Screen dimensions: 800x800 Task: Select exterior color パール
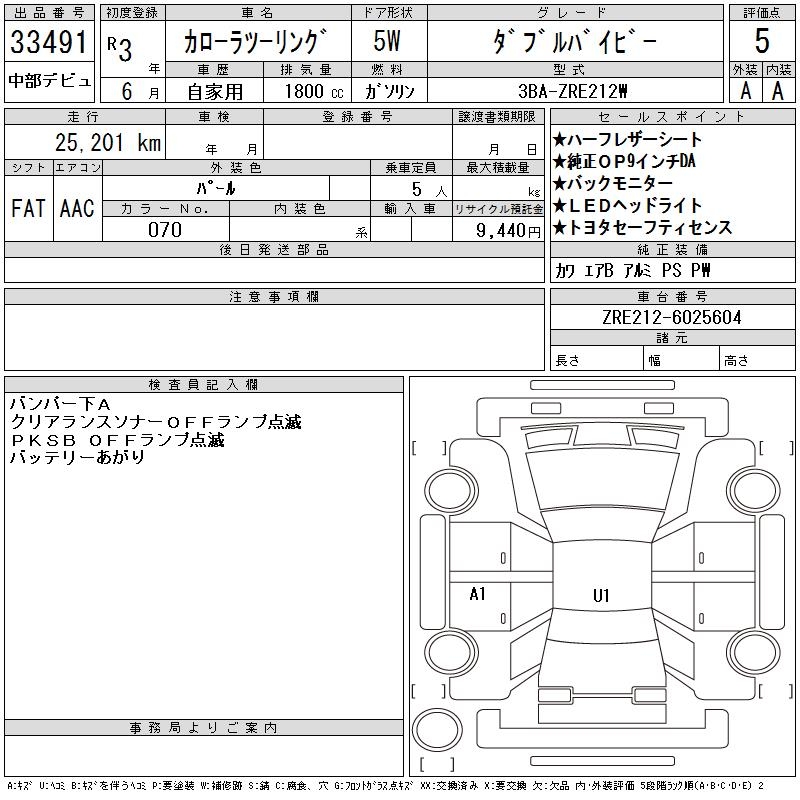coord(216,188)
